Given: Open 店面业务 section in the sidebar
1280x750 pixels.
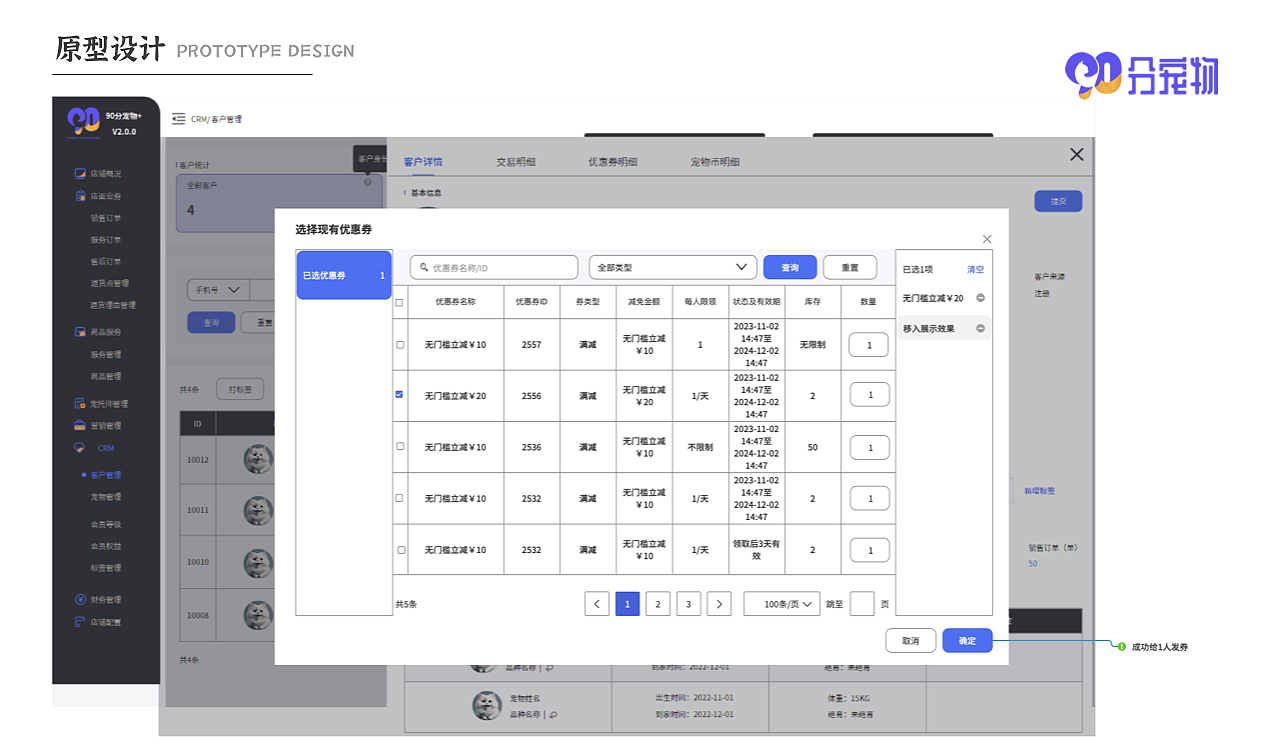Looking at the screenshot, I should point(98,196).
